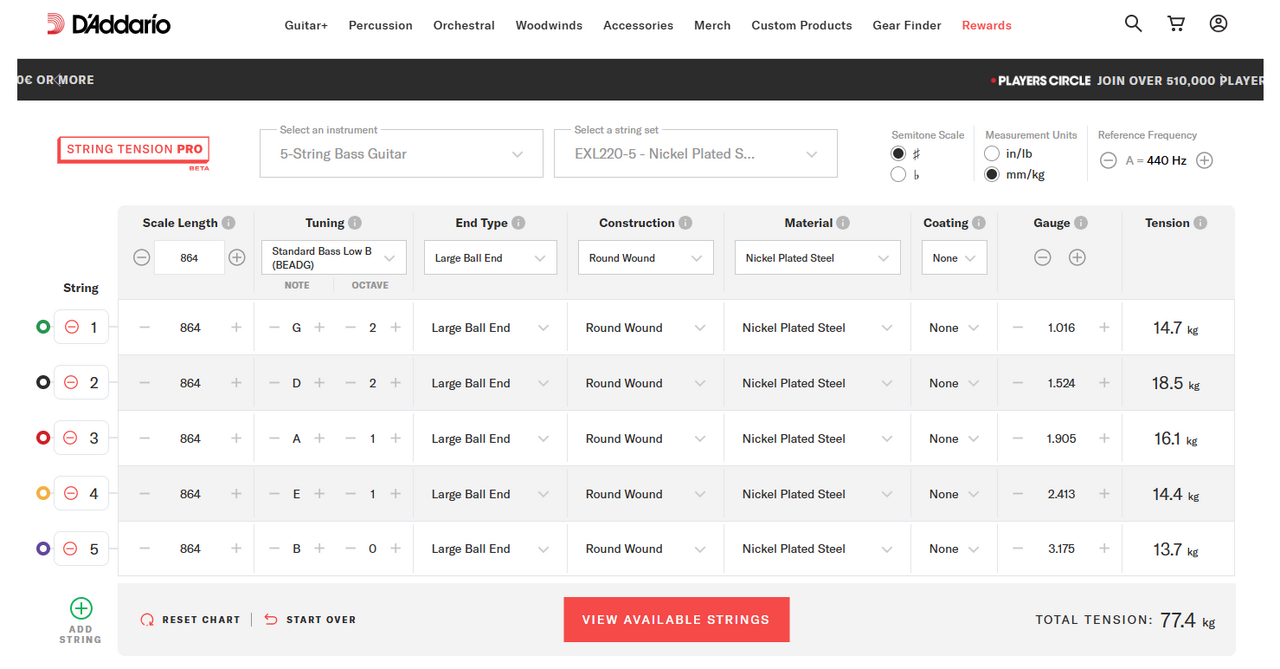Decrease reference frequency below 440 Hz
This screenshot has width=1280, height=669.
click(1108, 160)
